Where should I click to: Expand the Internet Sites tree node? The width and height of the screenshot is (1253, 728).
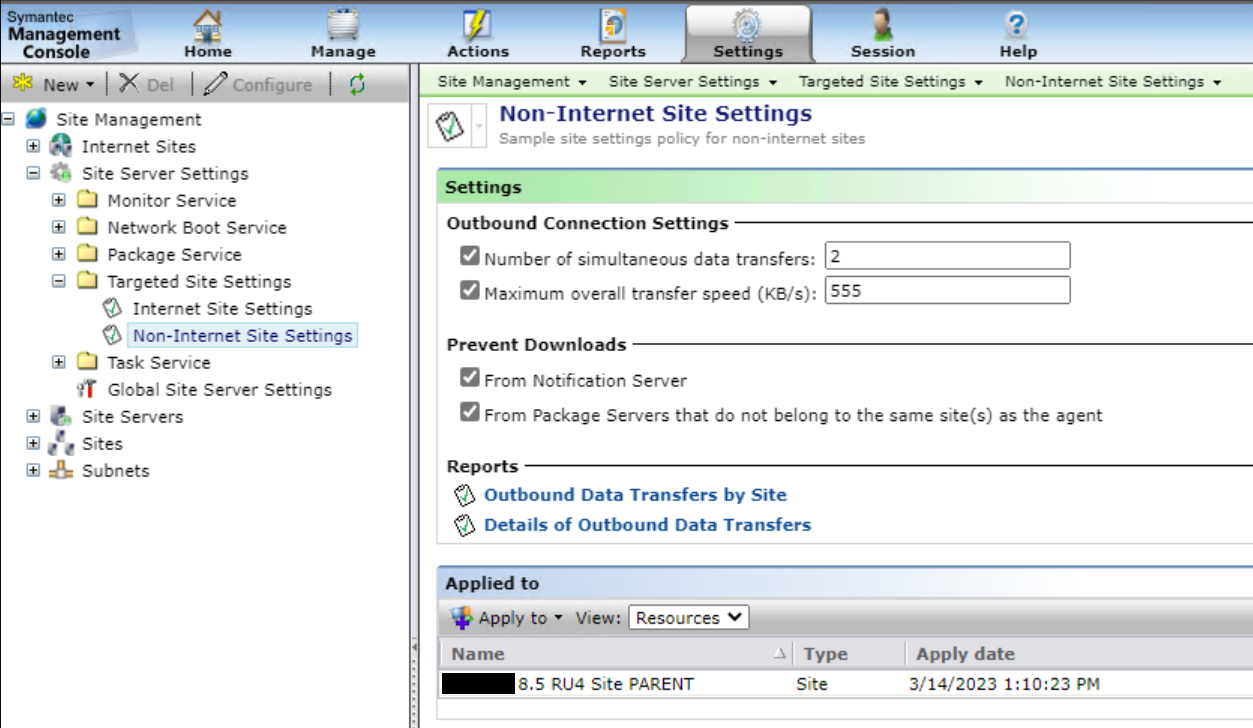click(34, 147)
